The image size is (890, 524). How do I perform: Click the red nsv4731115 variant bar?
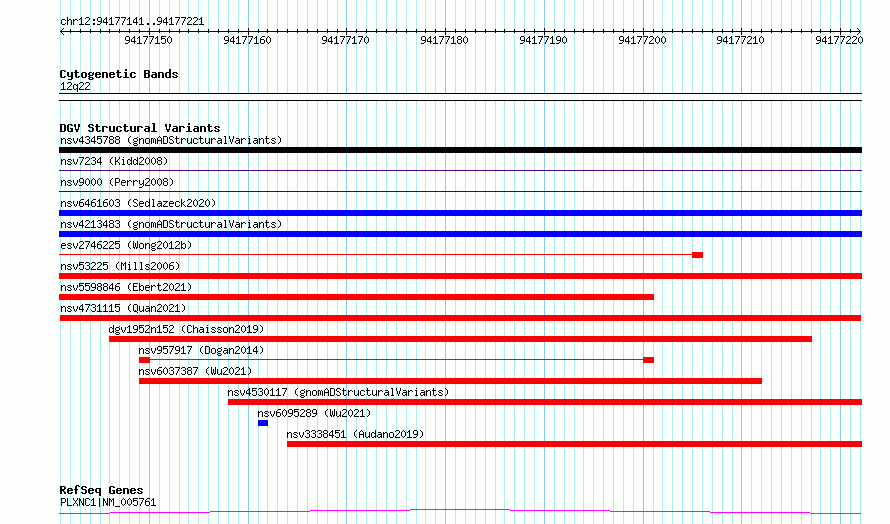click(460, 318)
